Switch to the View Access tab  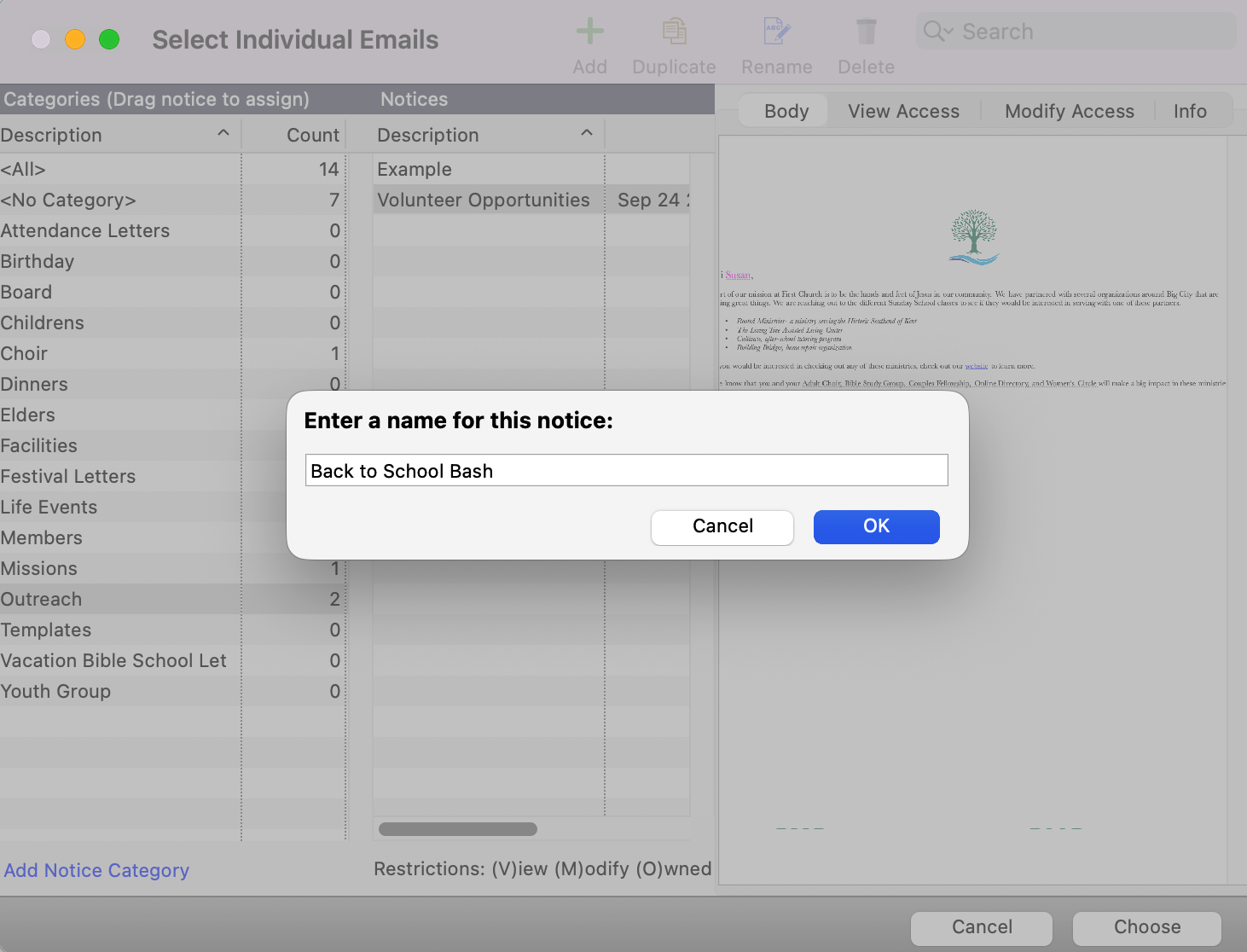click(903, 111)
